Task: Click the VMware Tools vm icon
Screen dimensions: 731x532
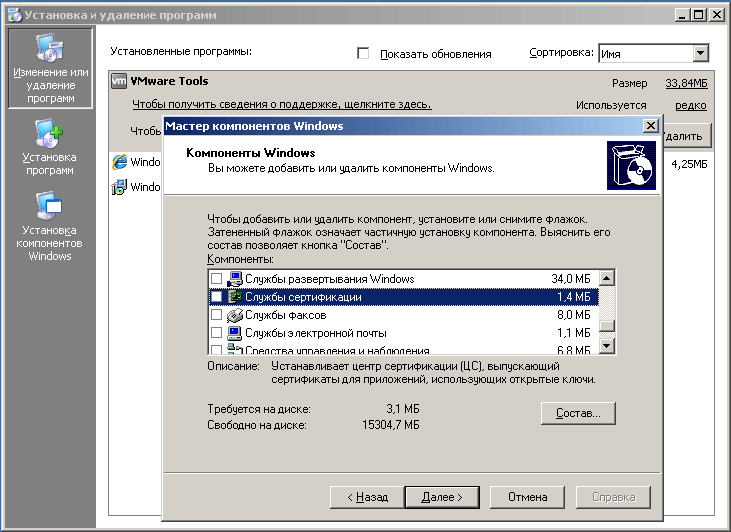Action: tap(118, 81)
